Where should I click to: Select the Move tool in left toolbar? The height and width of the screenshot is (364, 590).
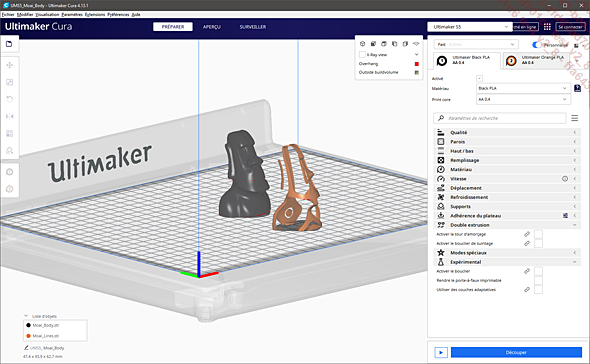pos(9,65)
